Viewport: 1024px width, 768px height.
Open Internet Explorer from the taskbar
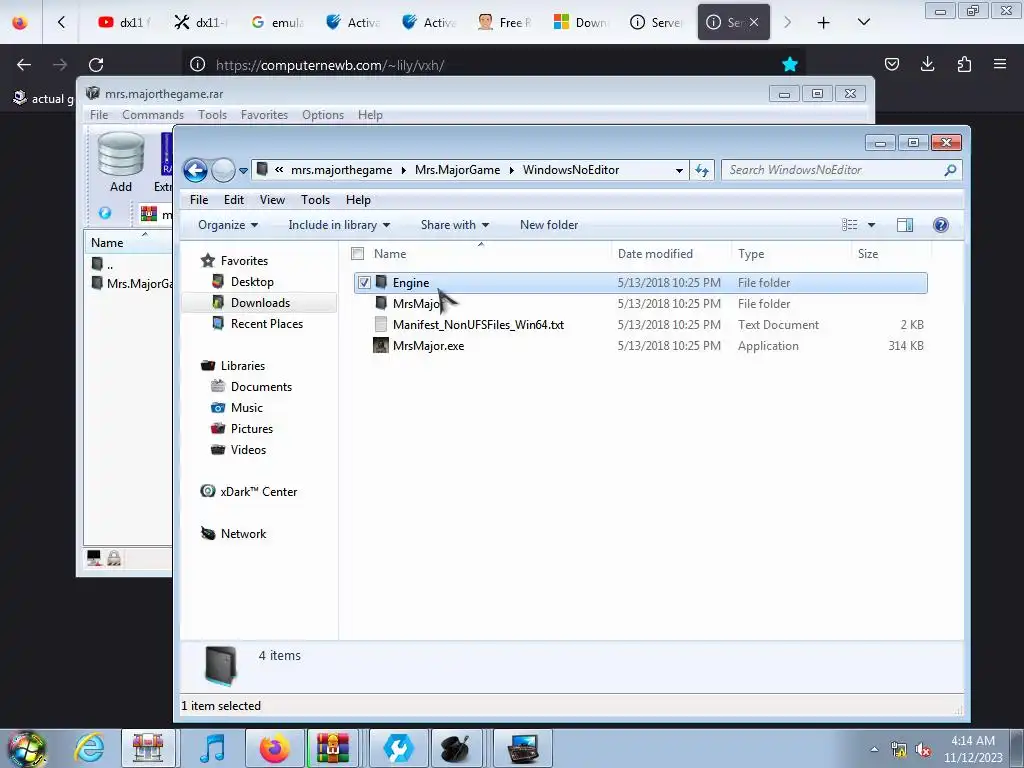(x=89, y=748)
